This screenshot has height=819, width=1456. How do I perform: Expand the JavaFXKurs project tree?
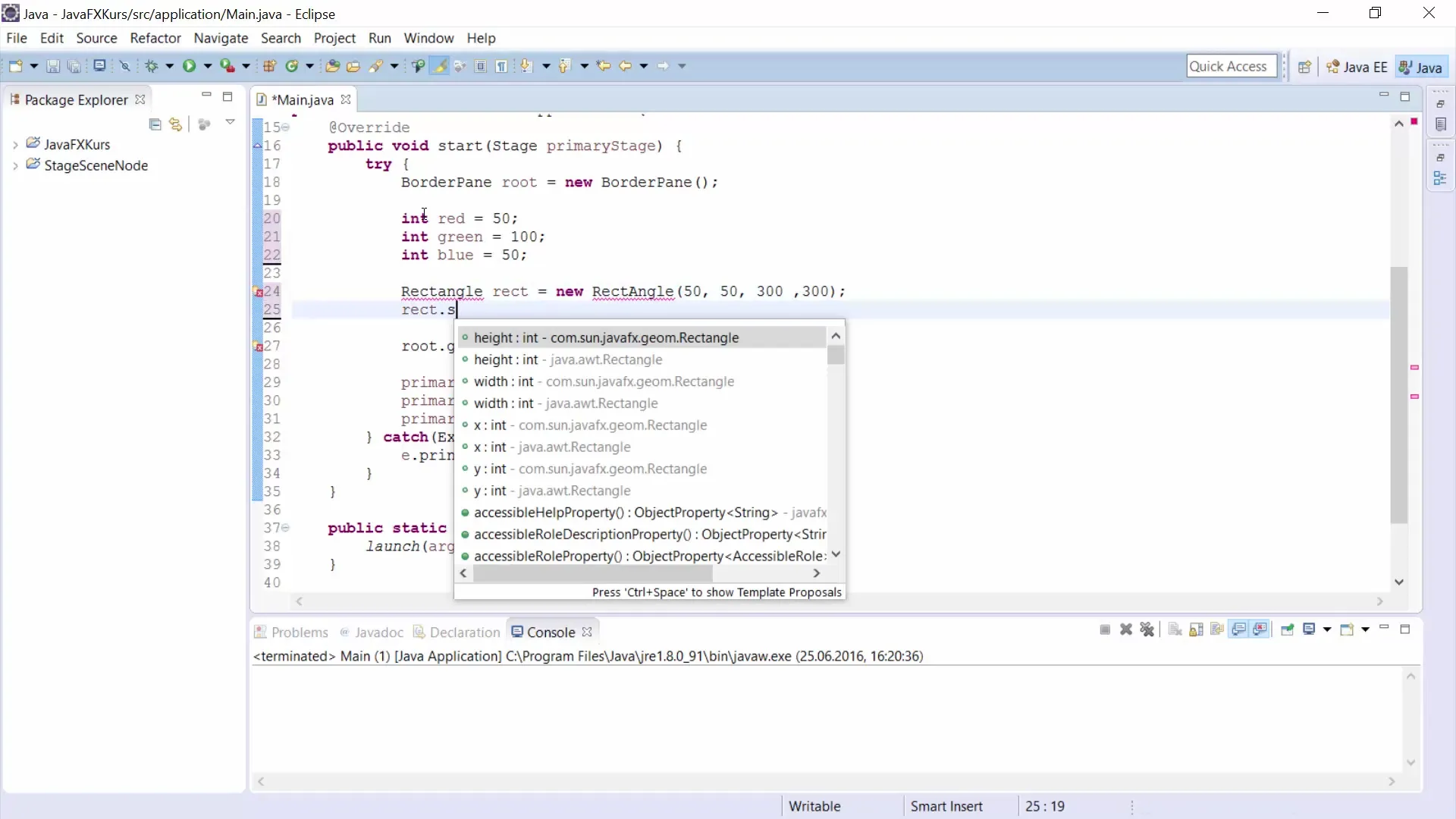pyautogui.click(x=15, y=145)
